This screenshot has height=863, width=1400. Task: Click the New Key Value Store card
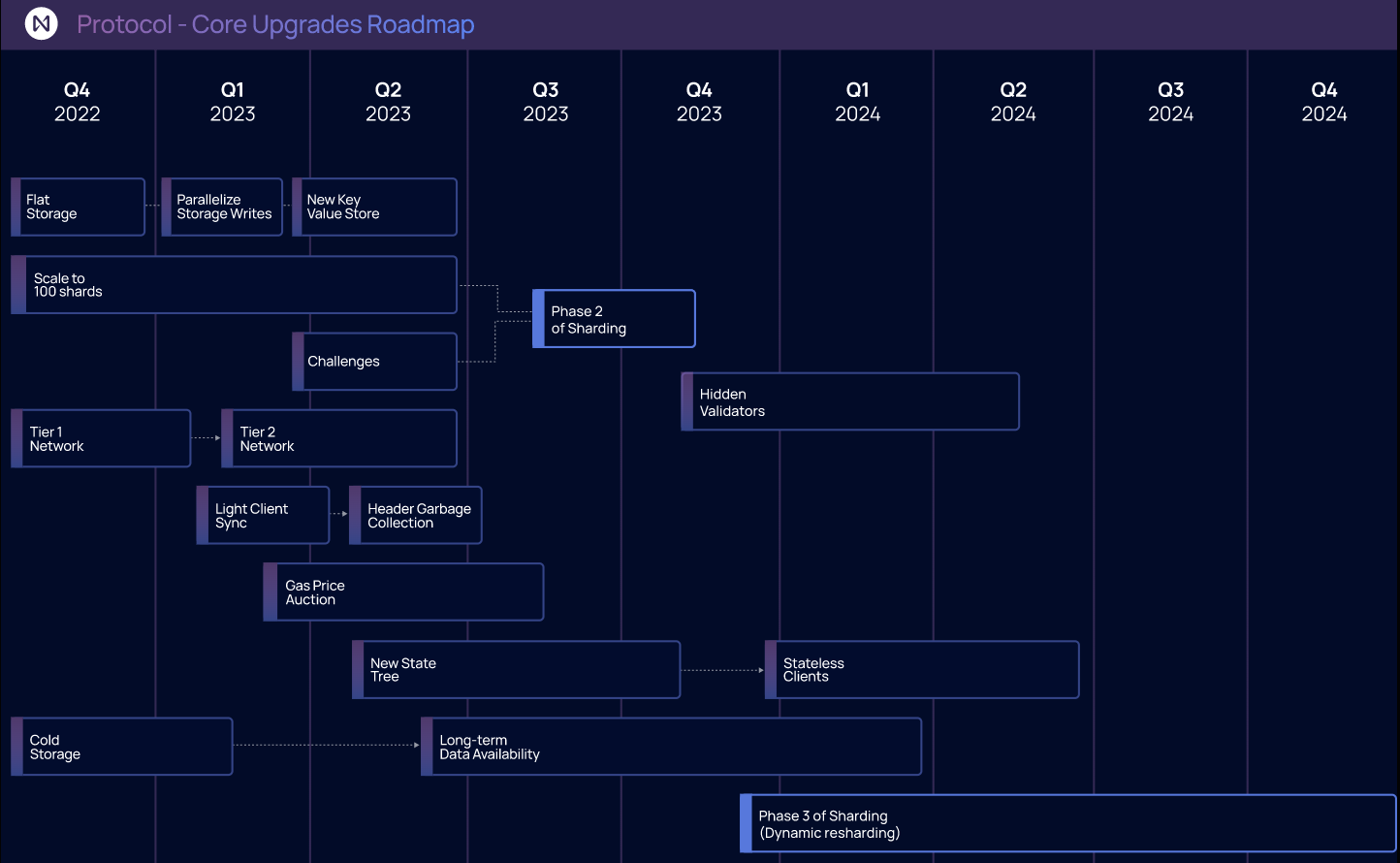(x=374, y=207)
